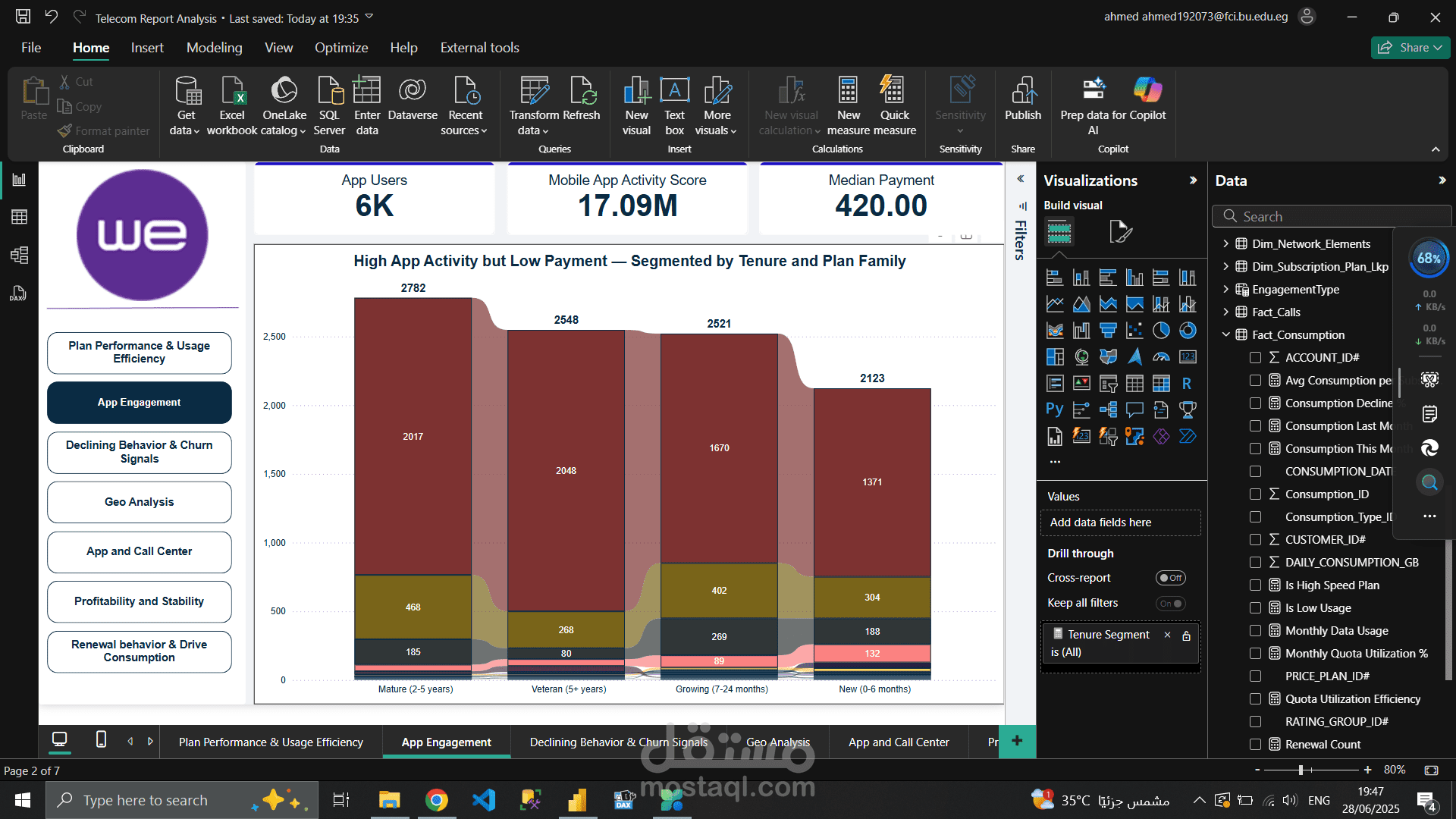This screenshot has width=1456, height=819.
Task: Open Excel workbook data source
Action: point(232,105)
